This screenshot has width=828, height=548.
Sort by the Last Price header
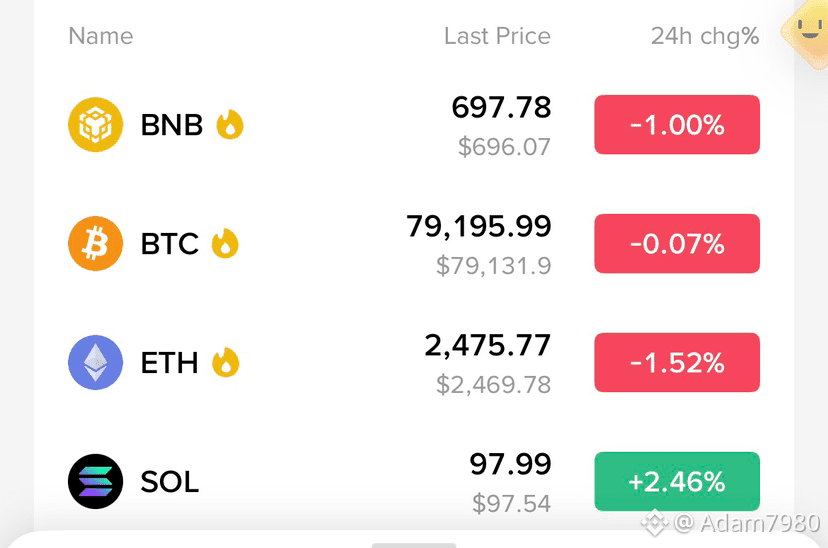pos(497,36)
